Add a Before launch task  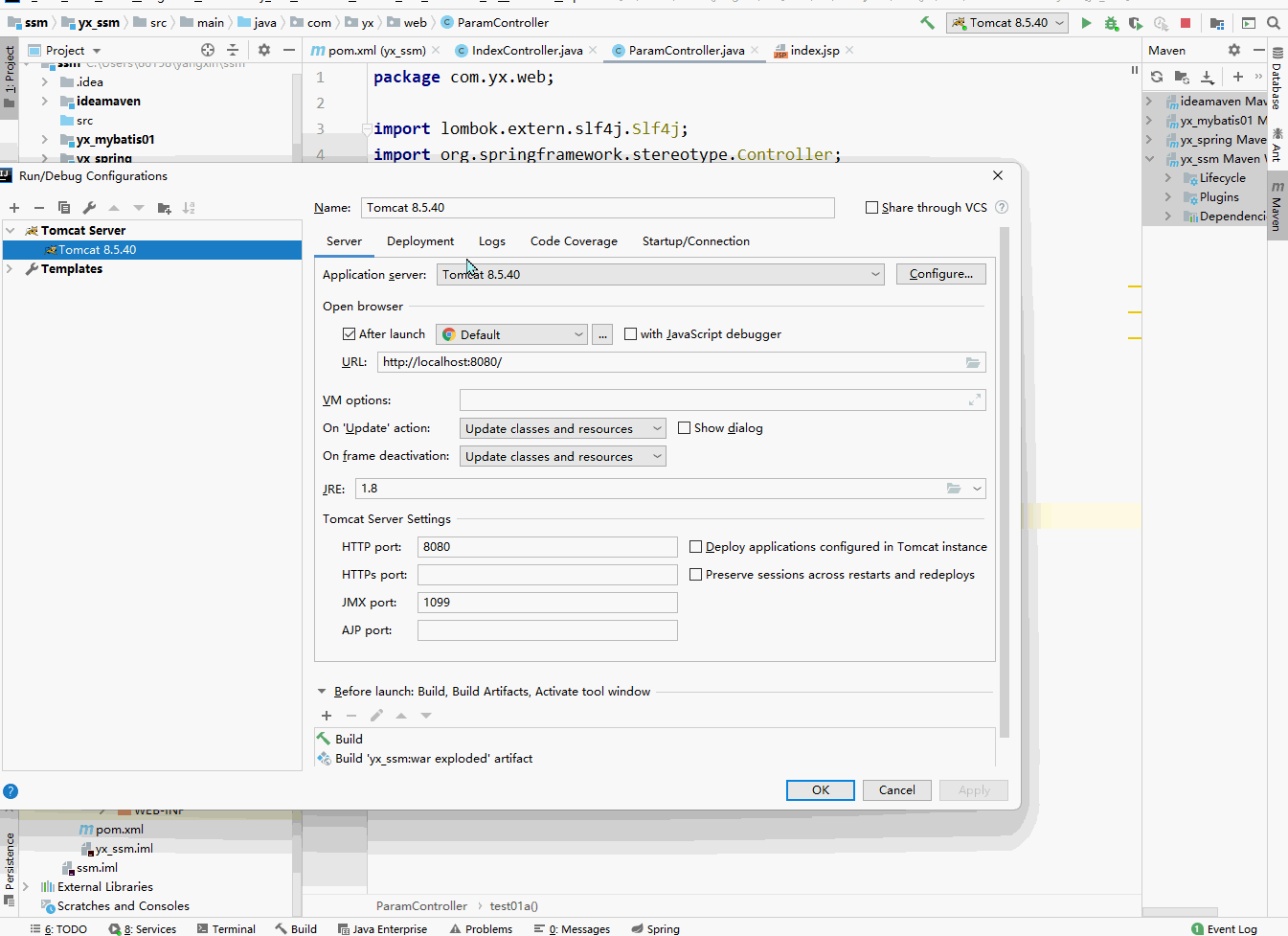tap(327, 716)
